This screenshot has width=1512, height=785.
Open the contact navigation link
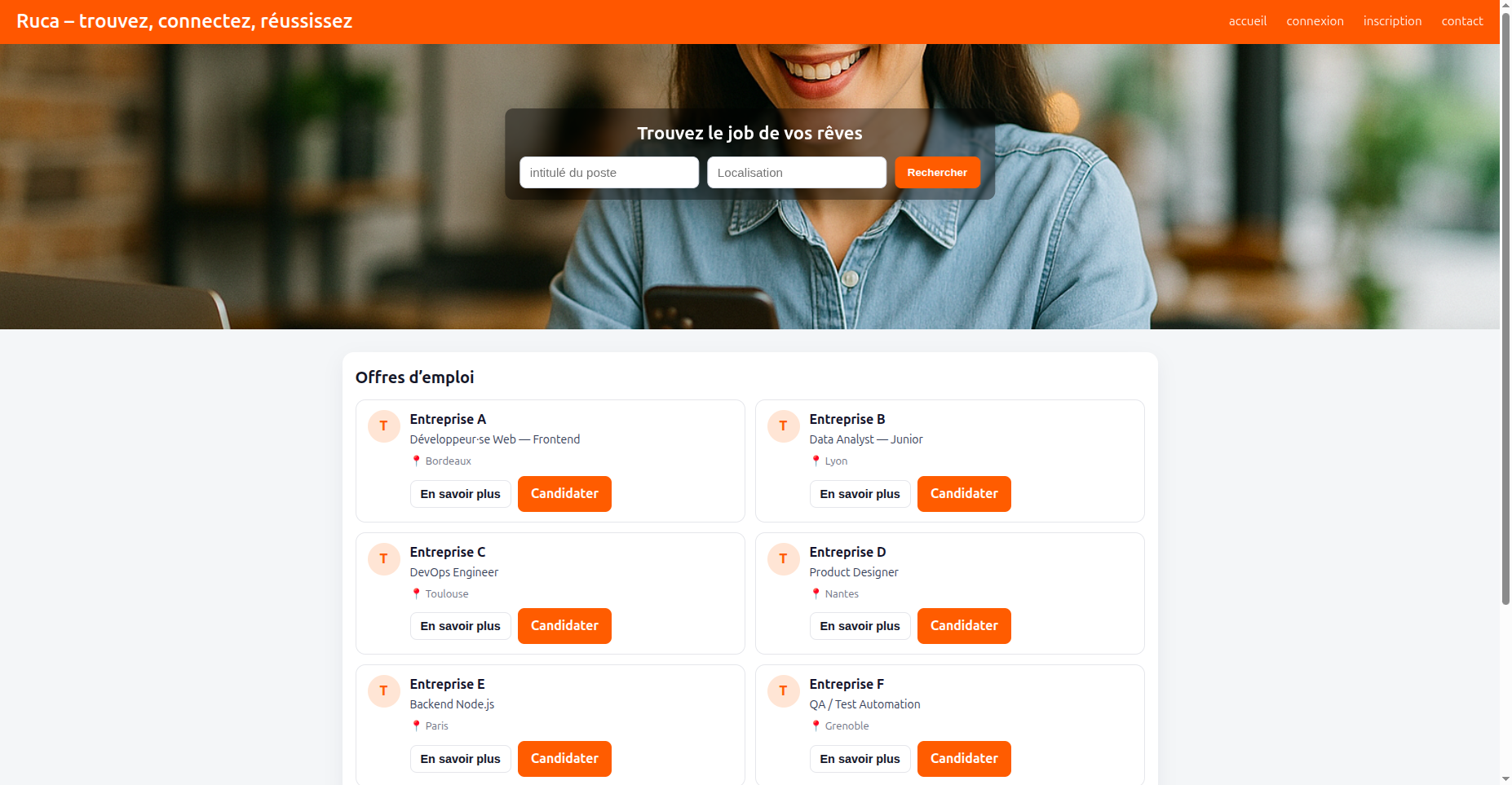pos(1462,21)
